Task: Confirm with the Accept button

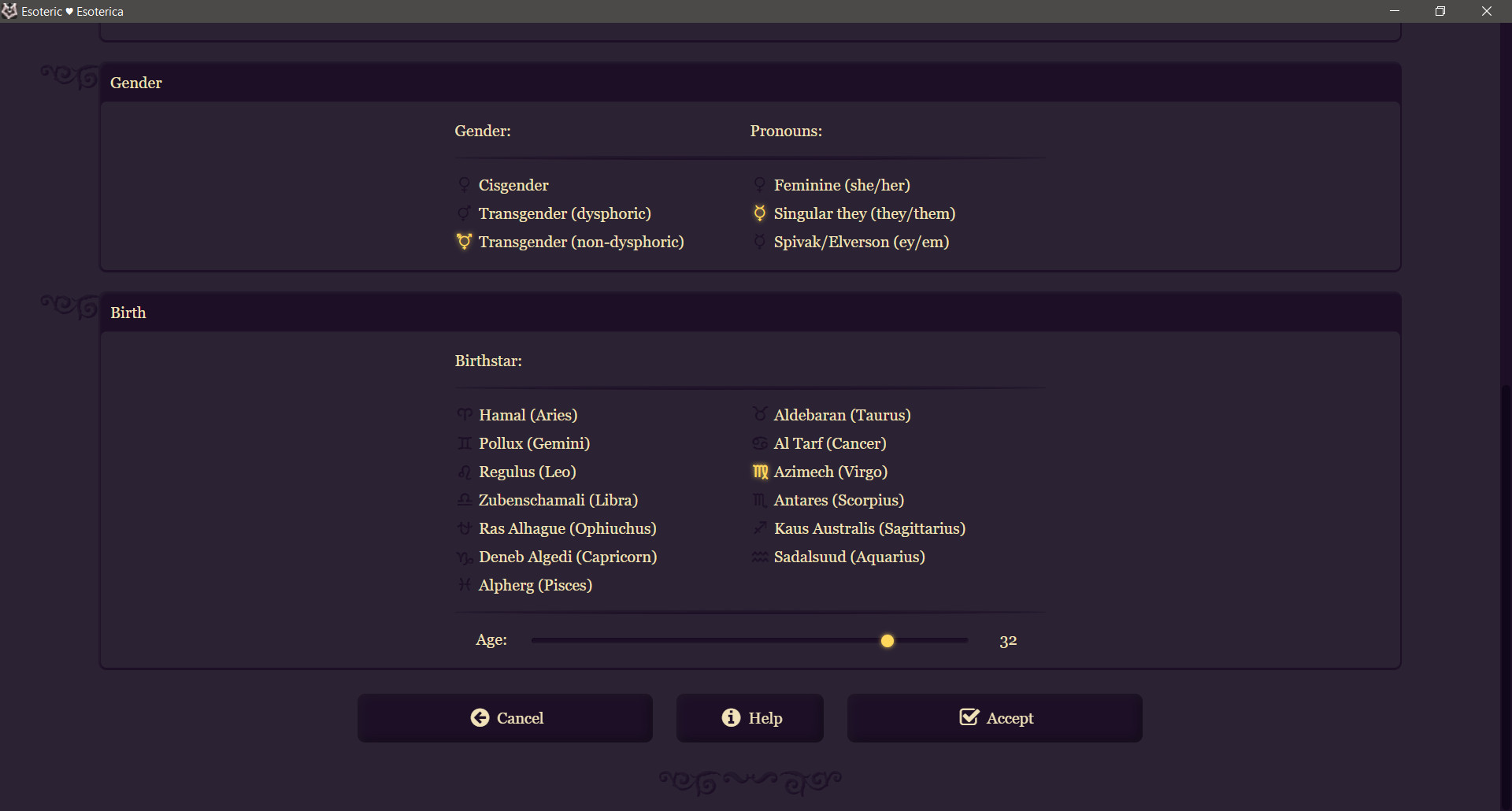Action: tap(995, 717)
